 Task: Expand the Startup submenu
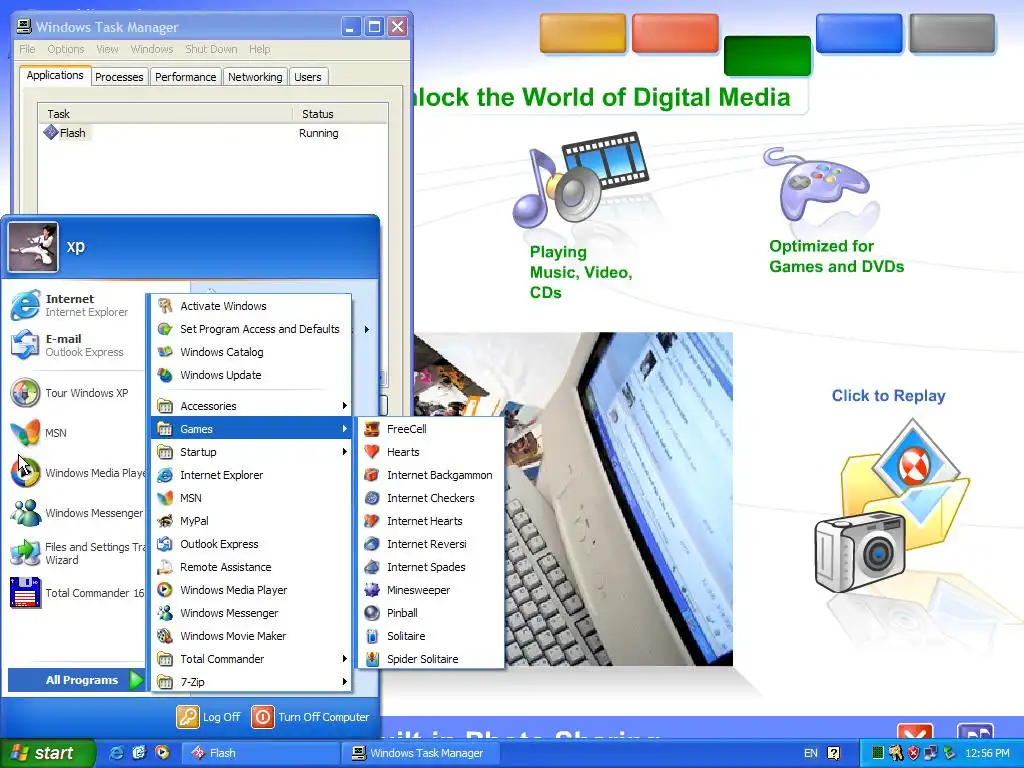[x=251, y=452]
